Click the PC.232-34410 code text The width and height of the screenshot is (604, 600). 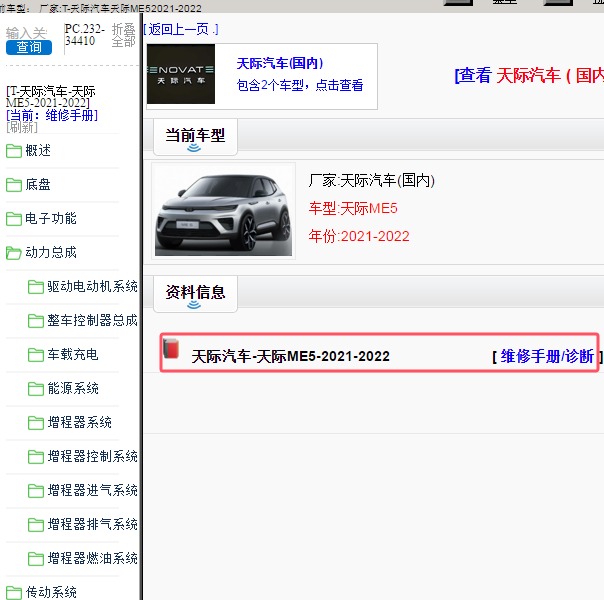(85, 35)
